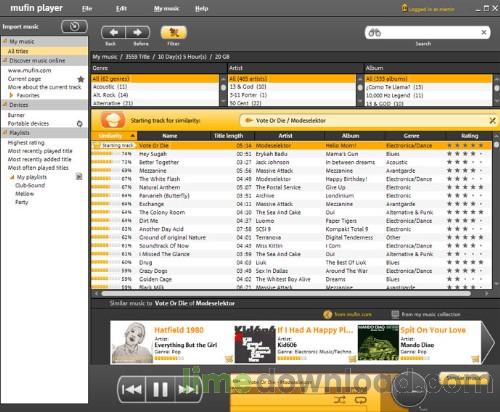The image size is (500, 412).
Task: Pause the current track
Action: coord(160,389)
